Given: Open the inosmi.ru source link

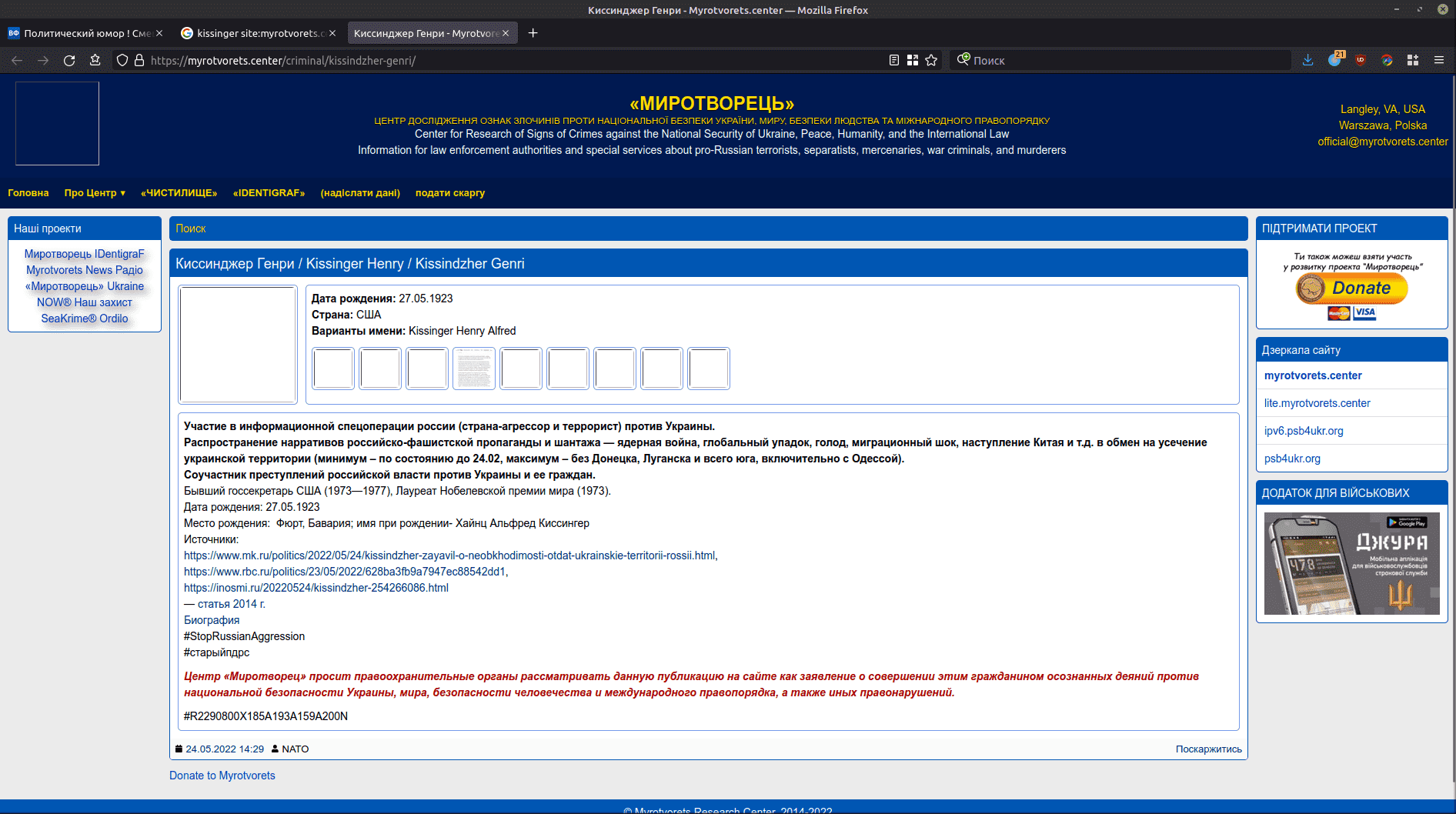Looking at the screenshot, I should 316,588.
